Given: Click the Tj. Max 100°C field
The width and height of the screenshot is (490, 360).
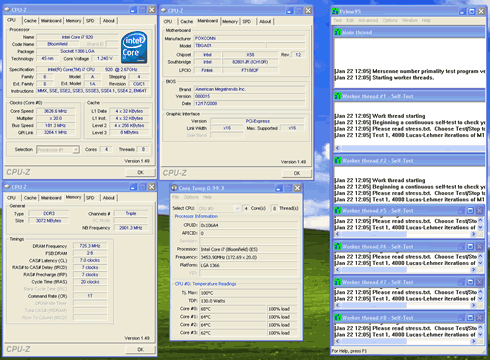Looking at the screenshot, I should click(x=249, y=293).
